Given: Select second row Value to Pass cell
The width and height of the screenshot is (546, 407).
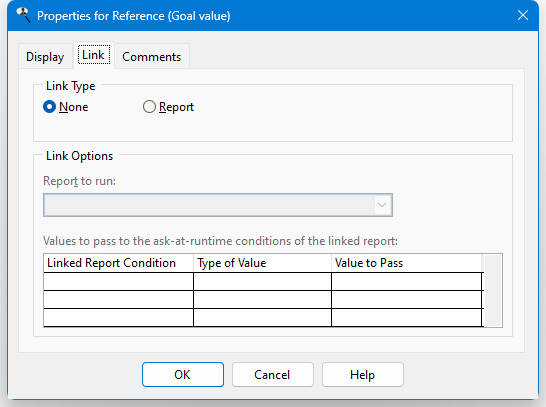Looking at the screenshot, I should coord(406,299).
